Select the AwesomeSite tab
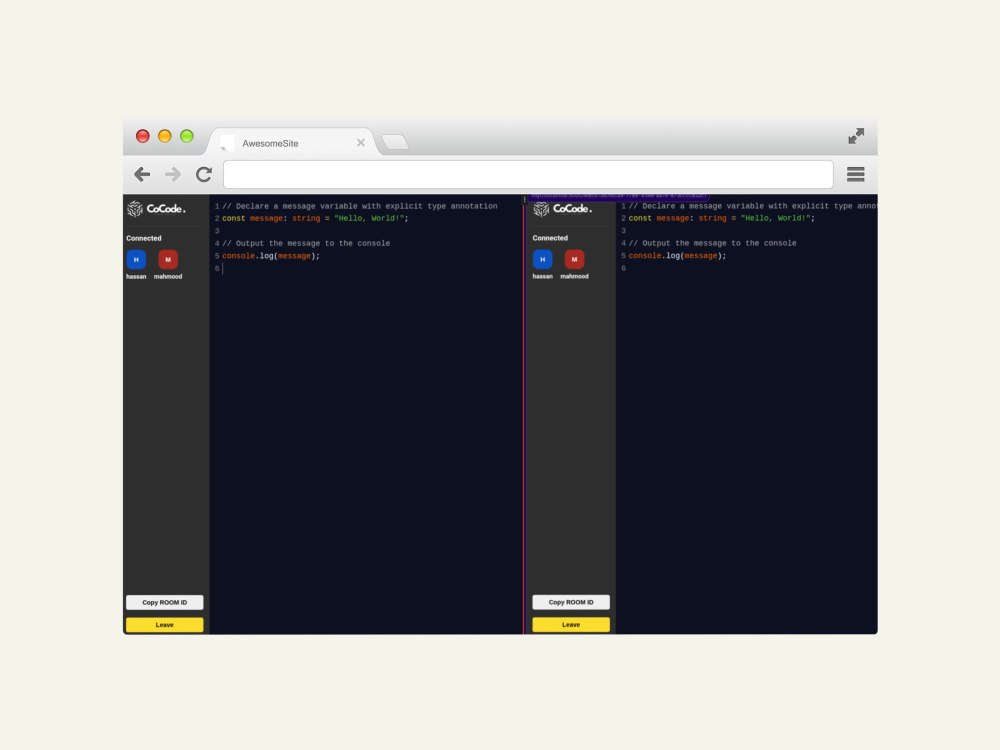 291,143
